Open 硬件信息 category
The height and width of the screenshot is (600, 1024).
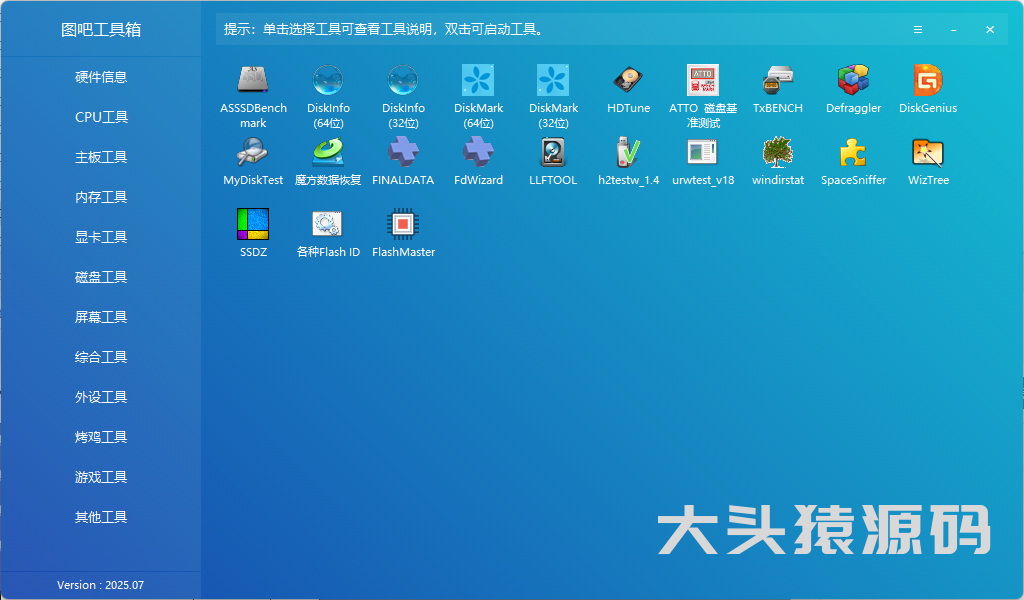(101, 77)
